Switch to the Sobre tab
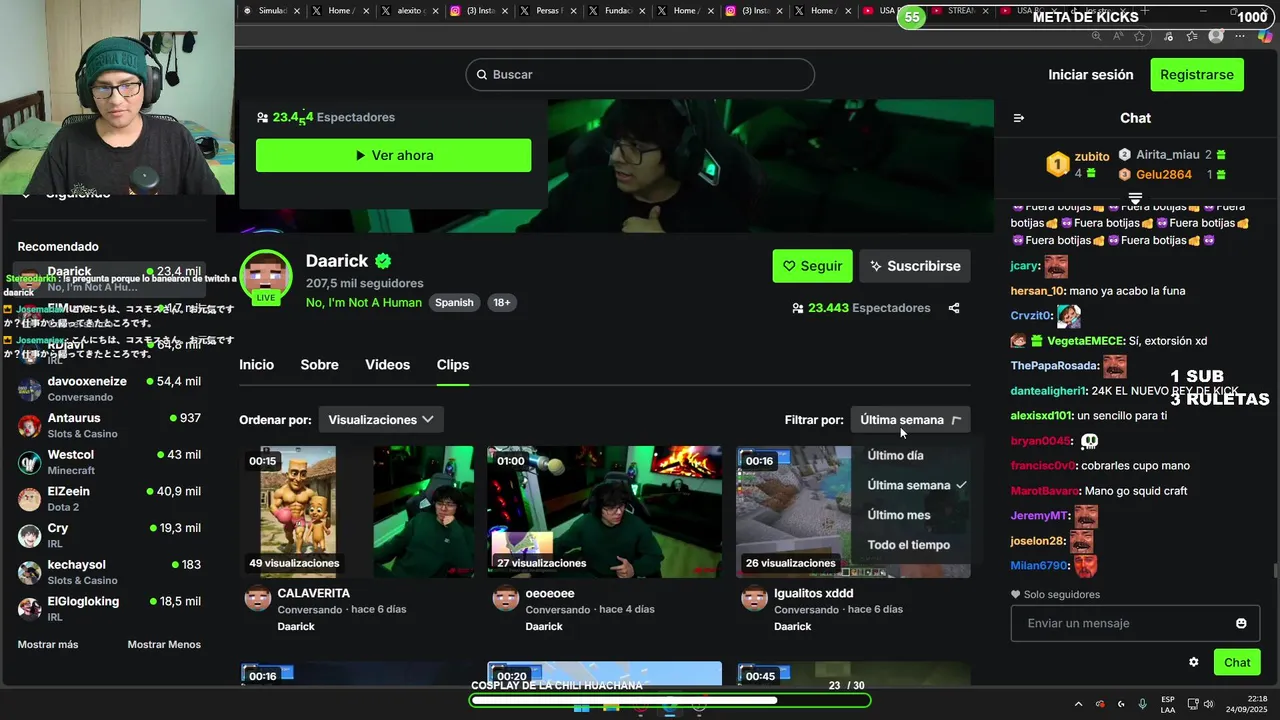Image resolution: width=1280 pixels, height=720 pixels. tap(319, 365)
